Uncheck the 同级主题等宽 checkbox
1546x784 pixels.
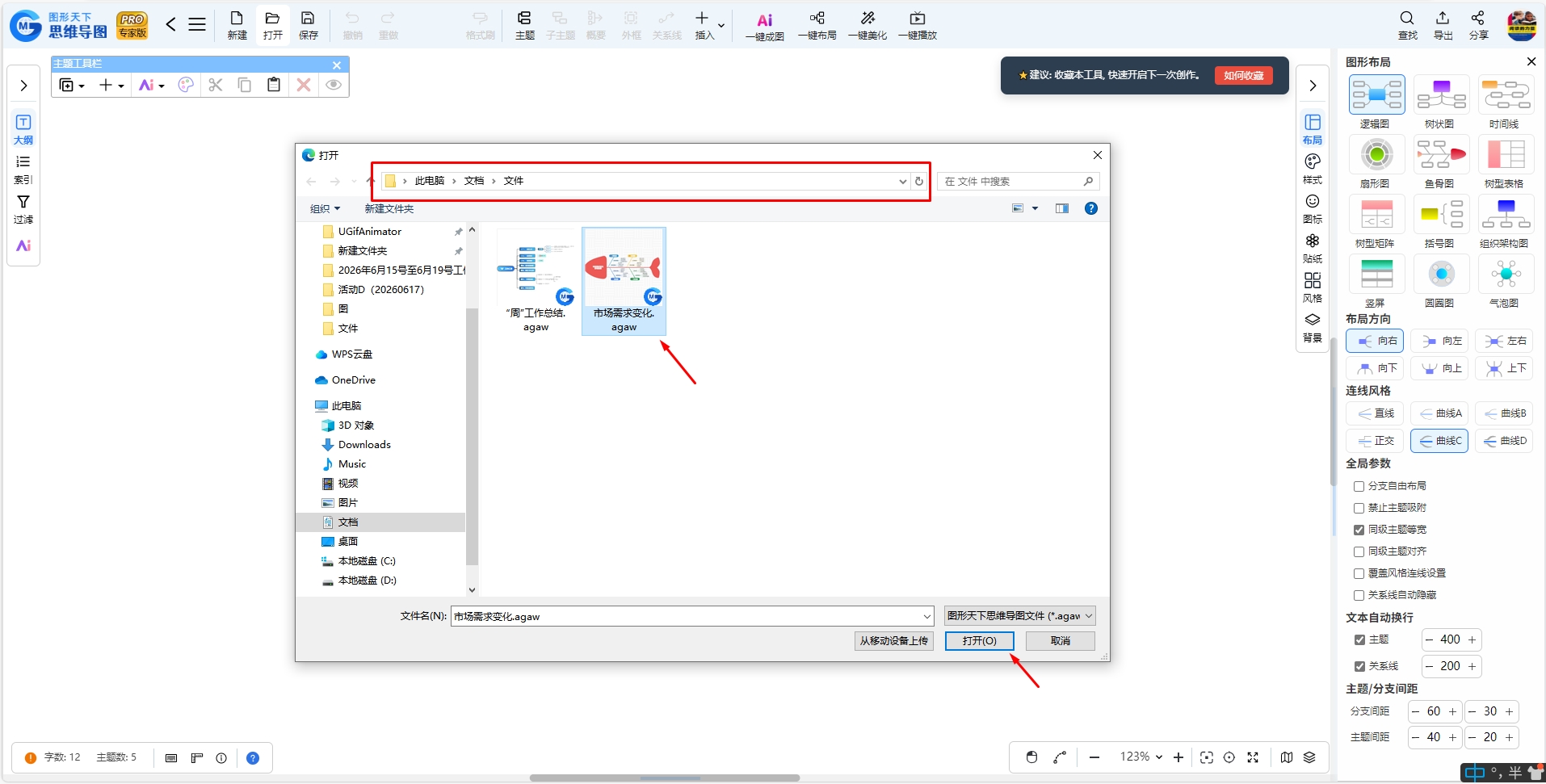point(1359,530)
